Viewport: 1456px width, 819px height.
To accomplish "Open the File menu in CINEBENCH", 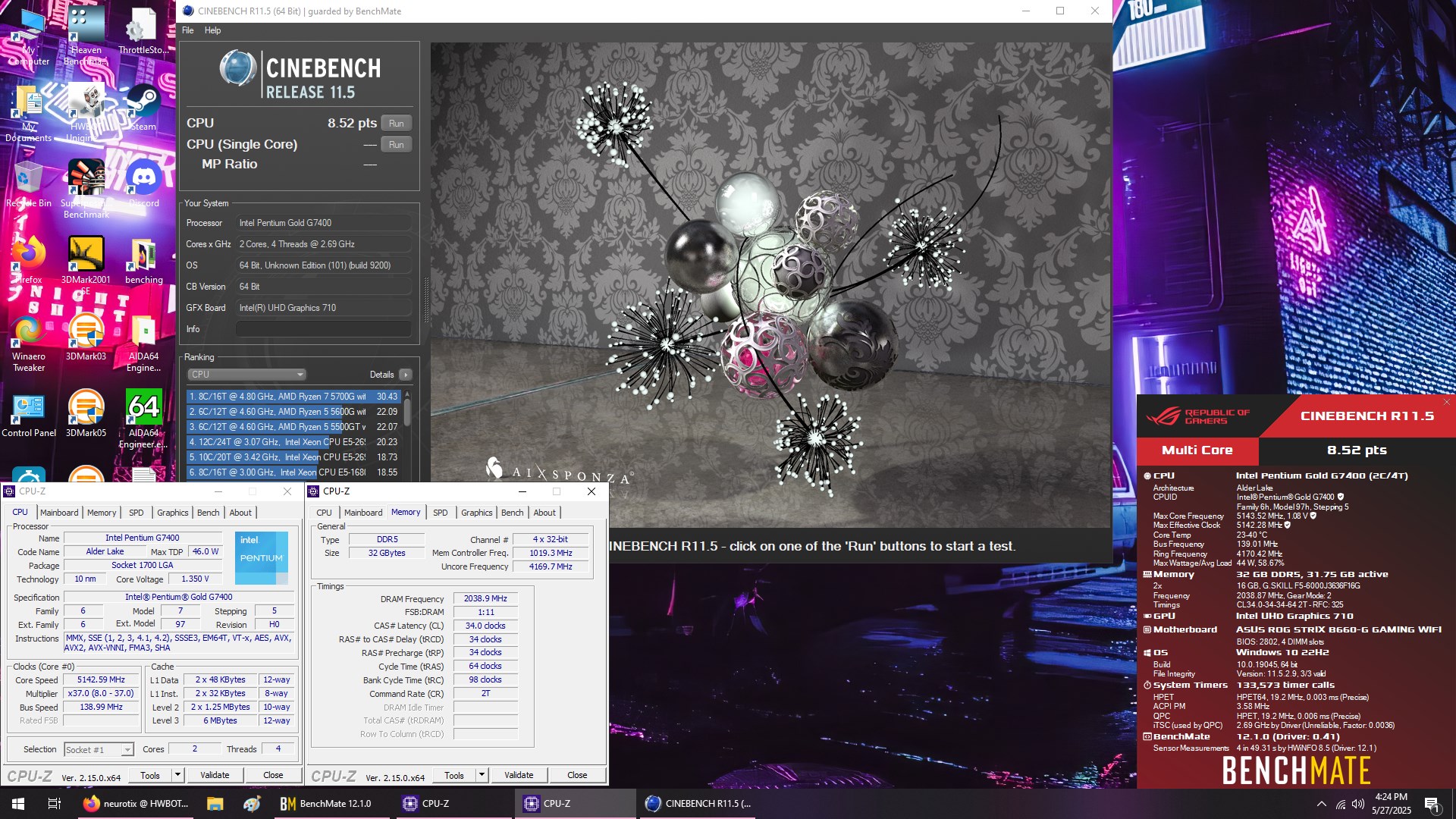I will point(188,30).
